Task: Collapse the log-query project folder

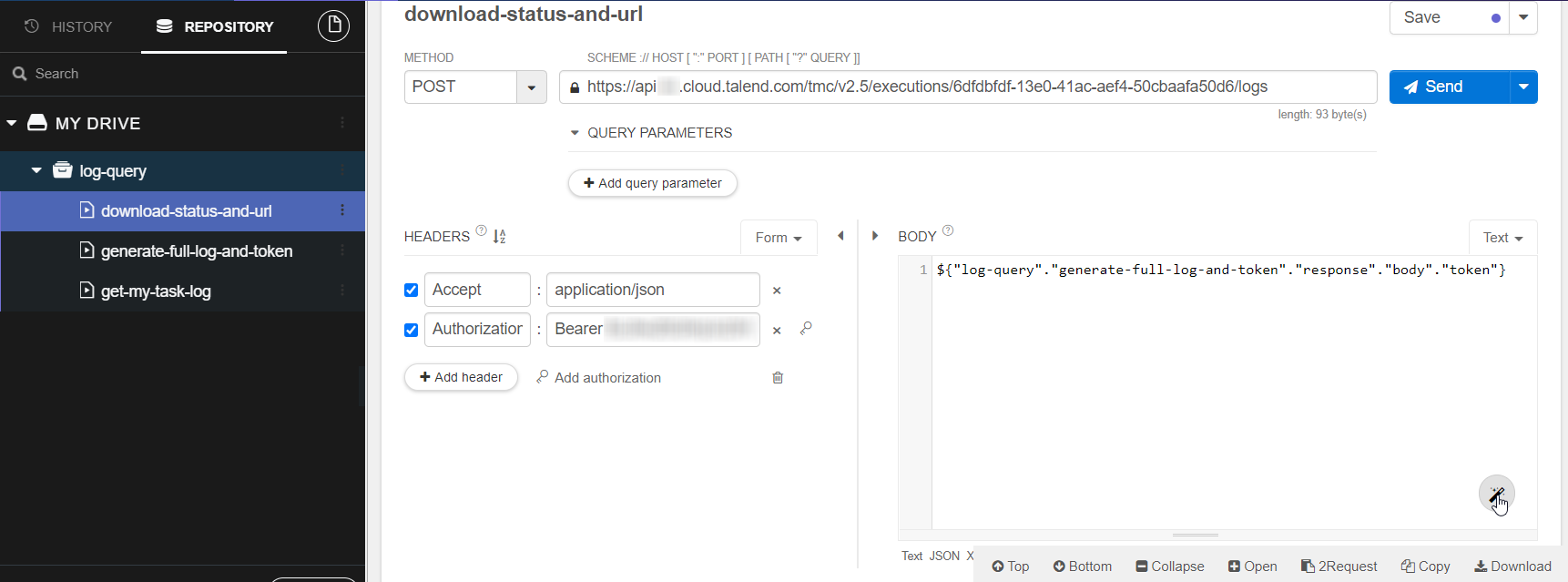Action: coord(36,170)
